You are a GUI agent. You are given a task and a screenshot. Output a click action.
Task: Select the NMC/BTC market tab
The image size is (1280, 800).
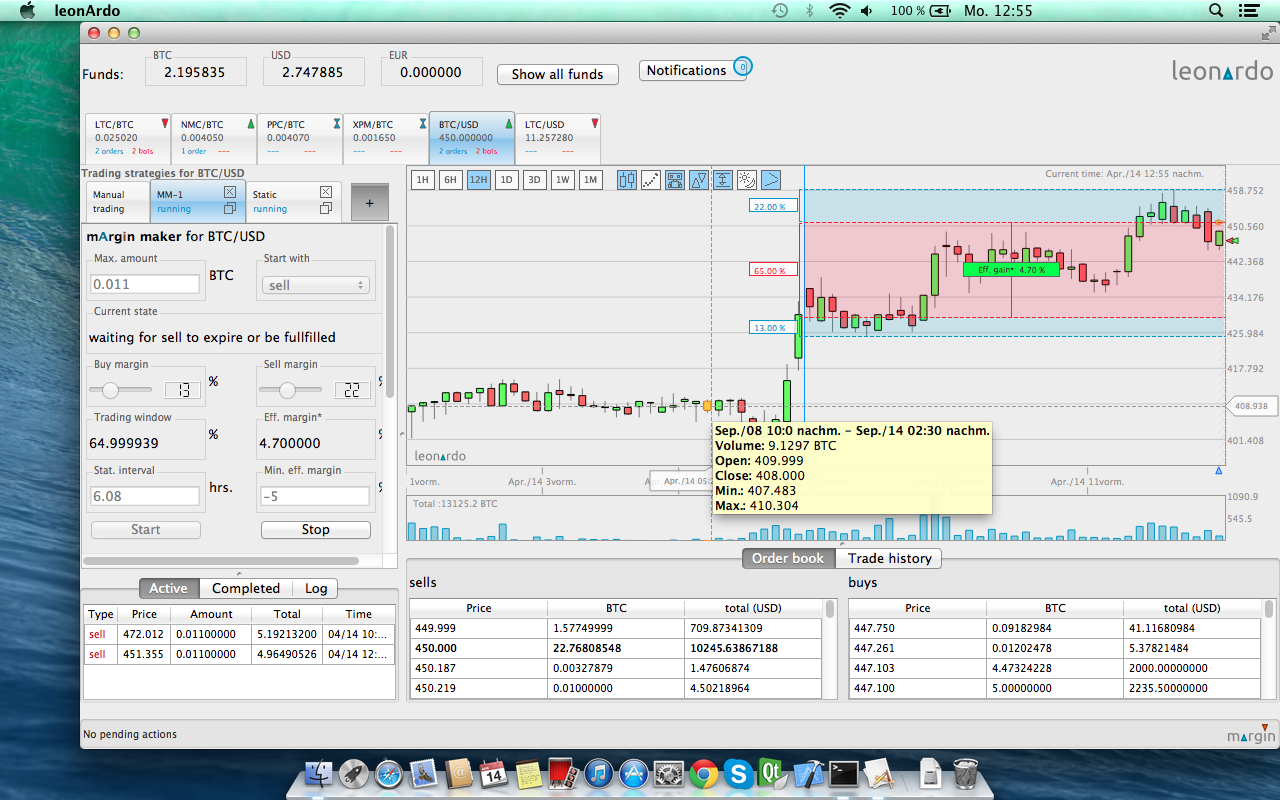click(215, 138)
